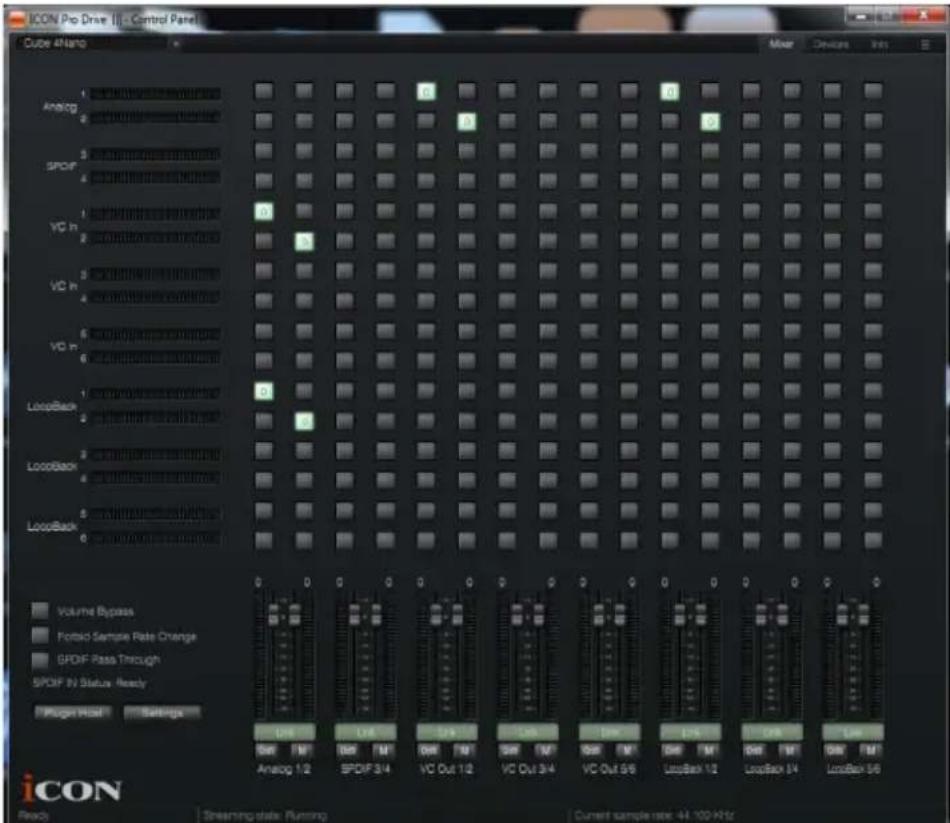Screen dimensions: 950x823
Task: Toggle Link on the VC Out 1/2 strip
Action: pyautogui.click(x=447, y=732)
